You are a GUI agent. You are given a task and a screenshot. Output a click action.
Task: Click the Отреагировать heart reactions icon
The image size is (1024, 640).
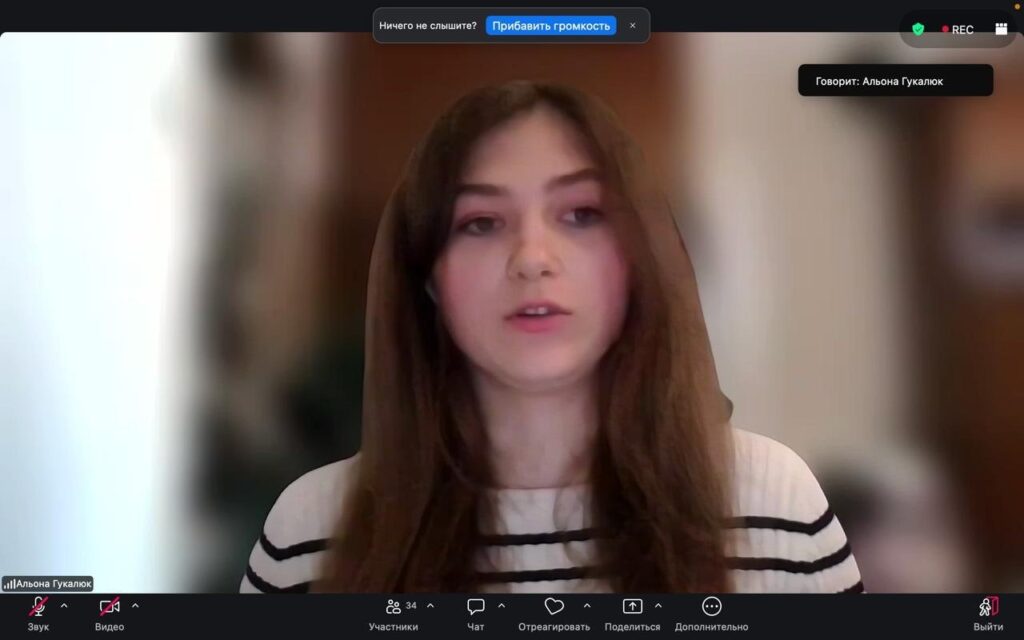pos(554,607)
